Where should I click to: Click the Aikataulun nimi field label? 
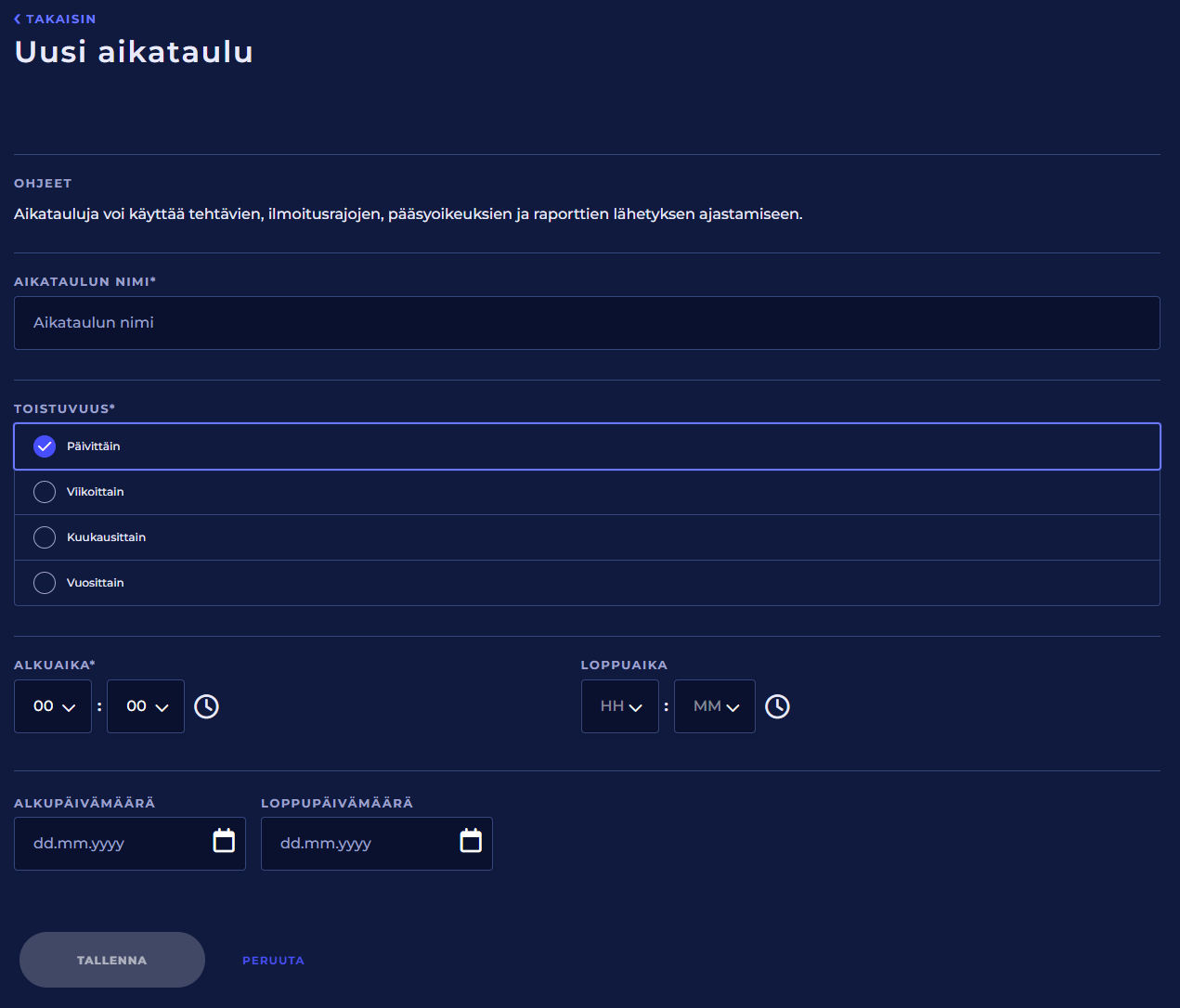pyautogui.click(x=84, y=281)
